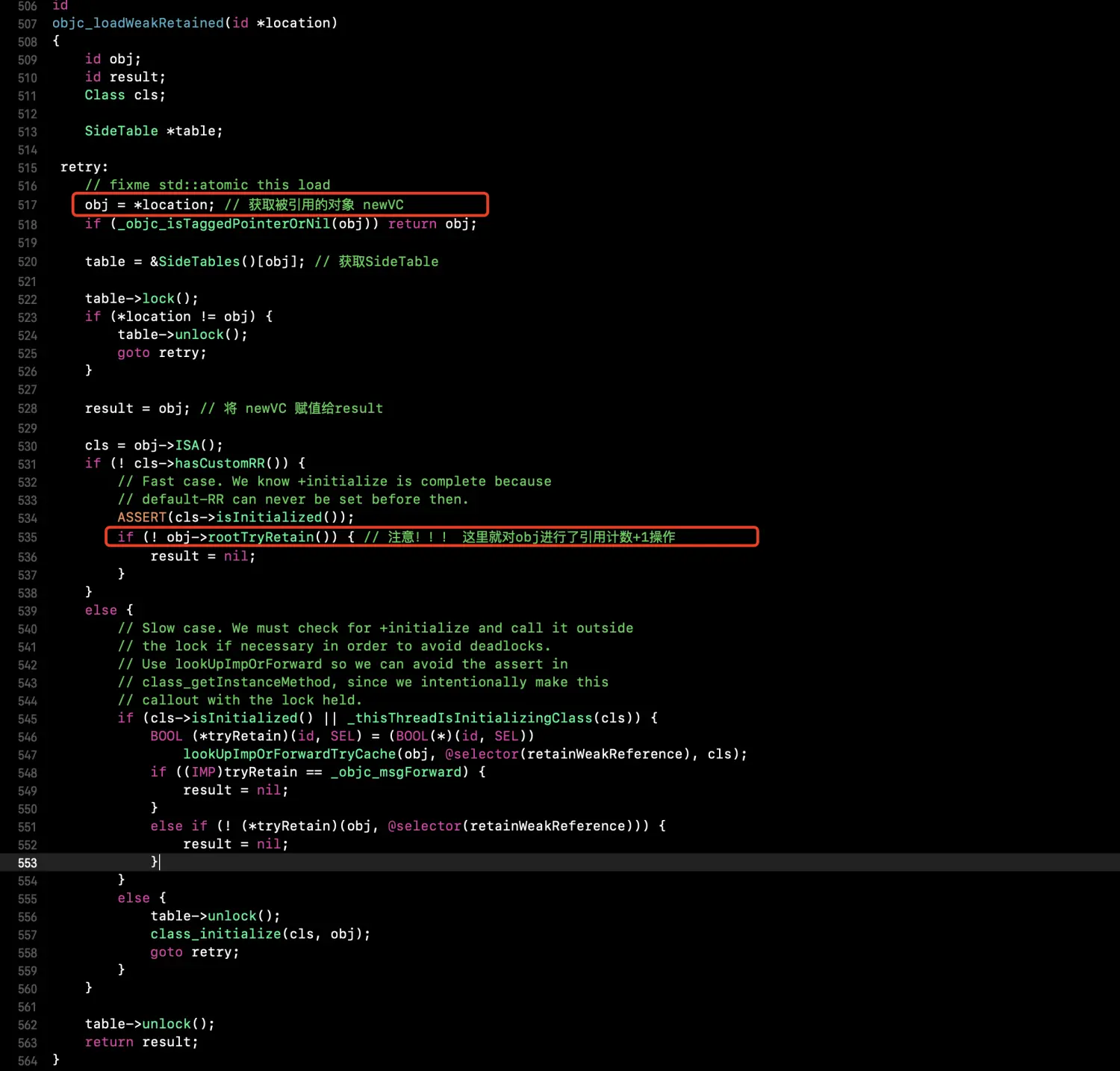Click the fixme std::atomic comment

coord(207,185)
